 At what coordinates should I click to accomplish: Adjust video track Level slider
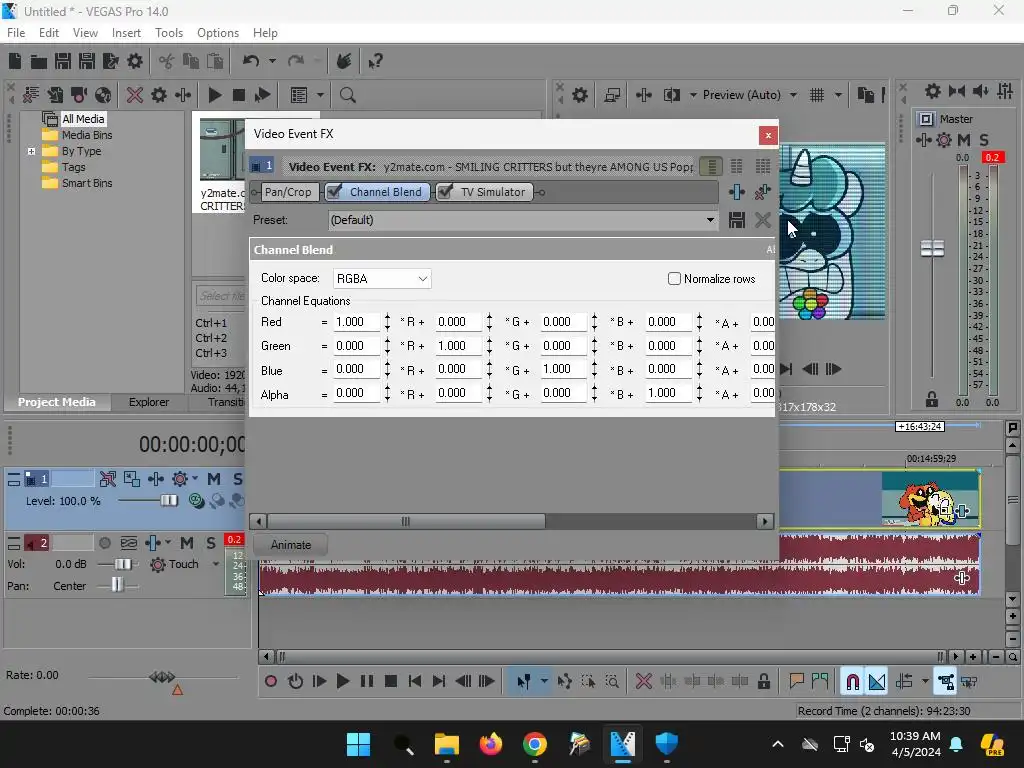coord(168,501)
